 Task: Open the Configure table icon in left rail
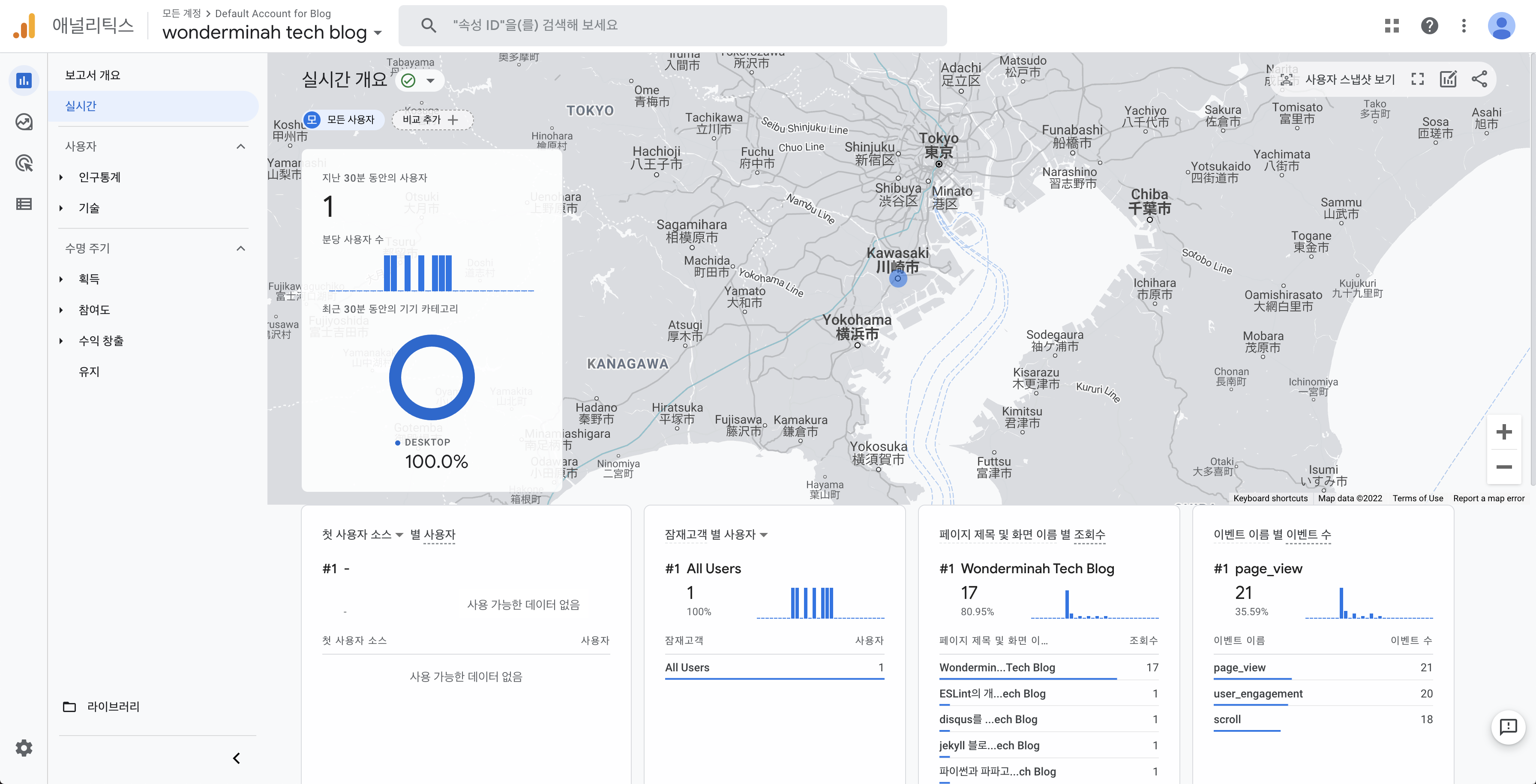(x=24, y=204)
